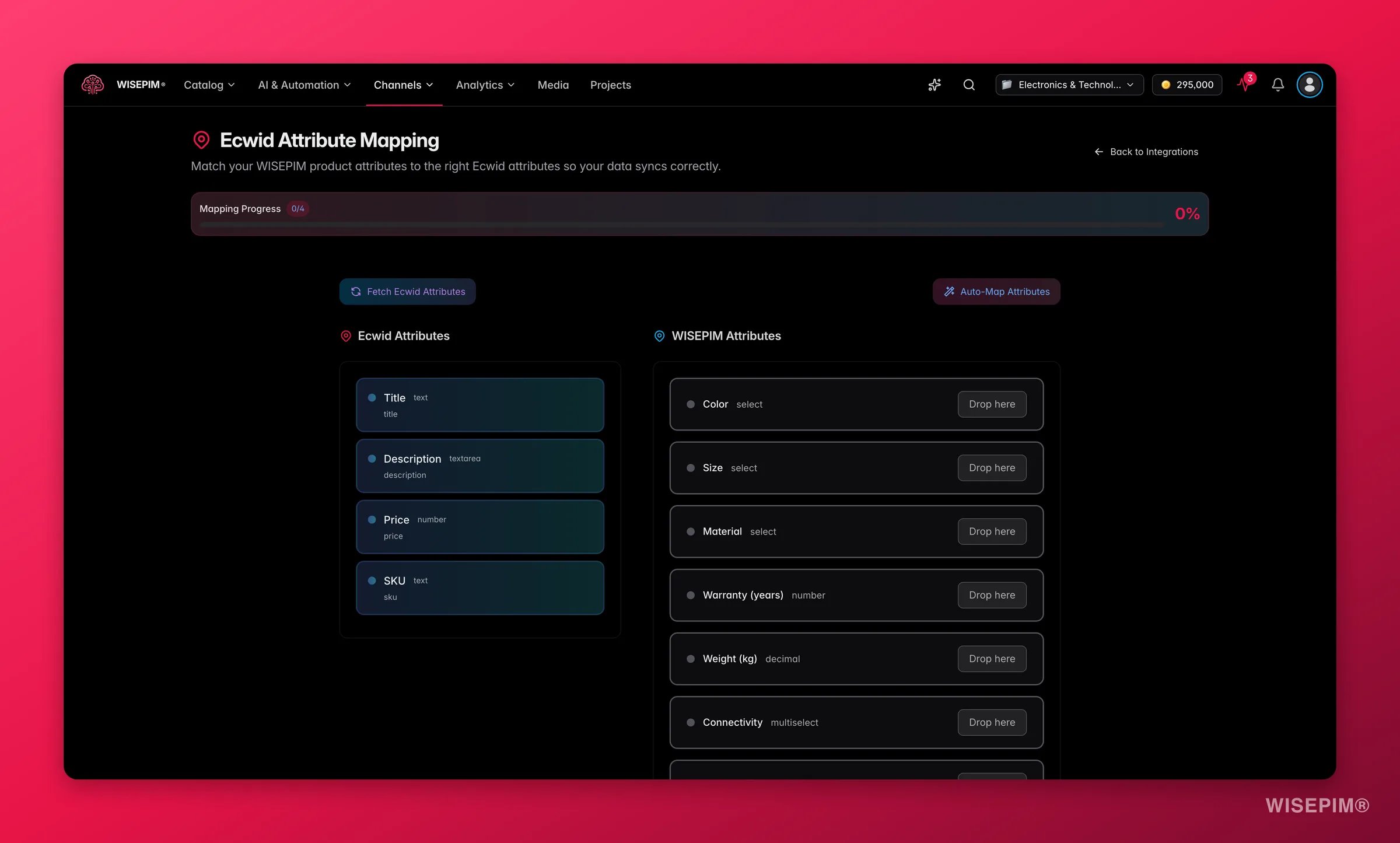
Task: Select the Description textarea attribute card
Action: tap(480, 466)
